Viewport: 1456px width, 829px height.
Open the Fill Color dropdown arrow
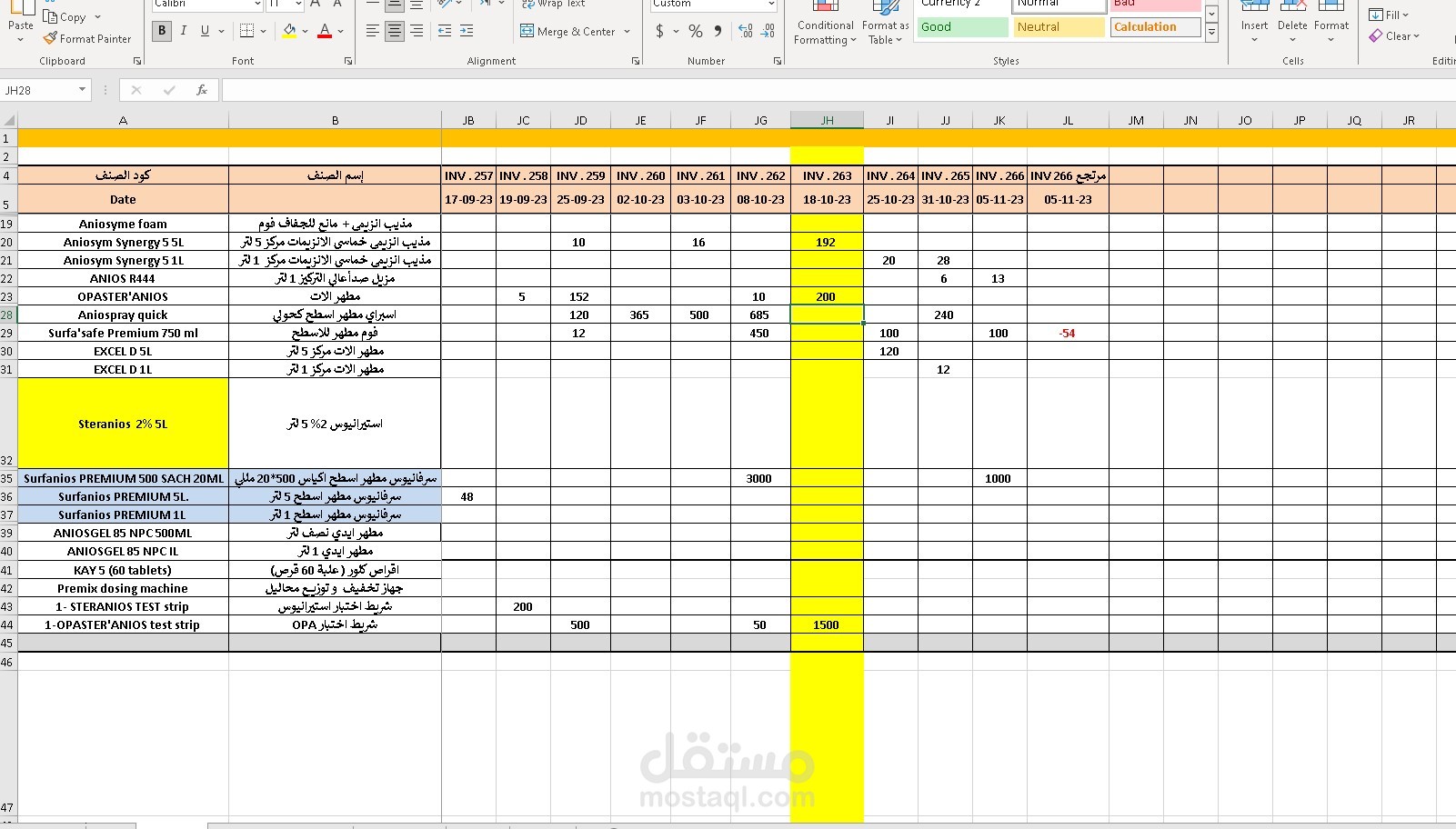[x=305, y=31]
